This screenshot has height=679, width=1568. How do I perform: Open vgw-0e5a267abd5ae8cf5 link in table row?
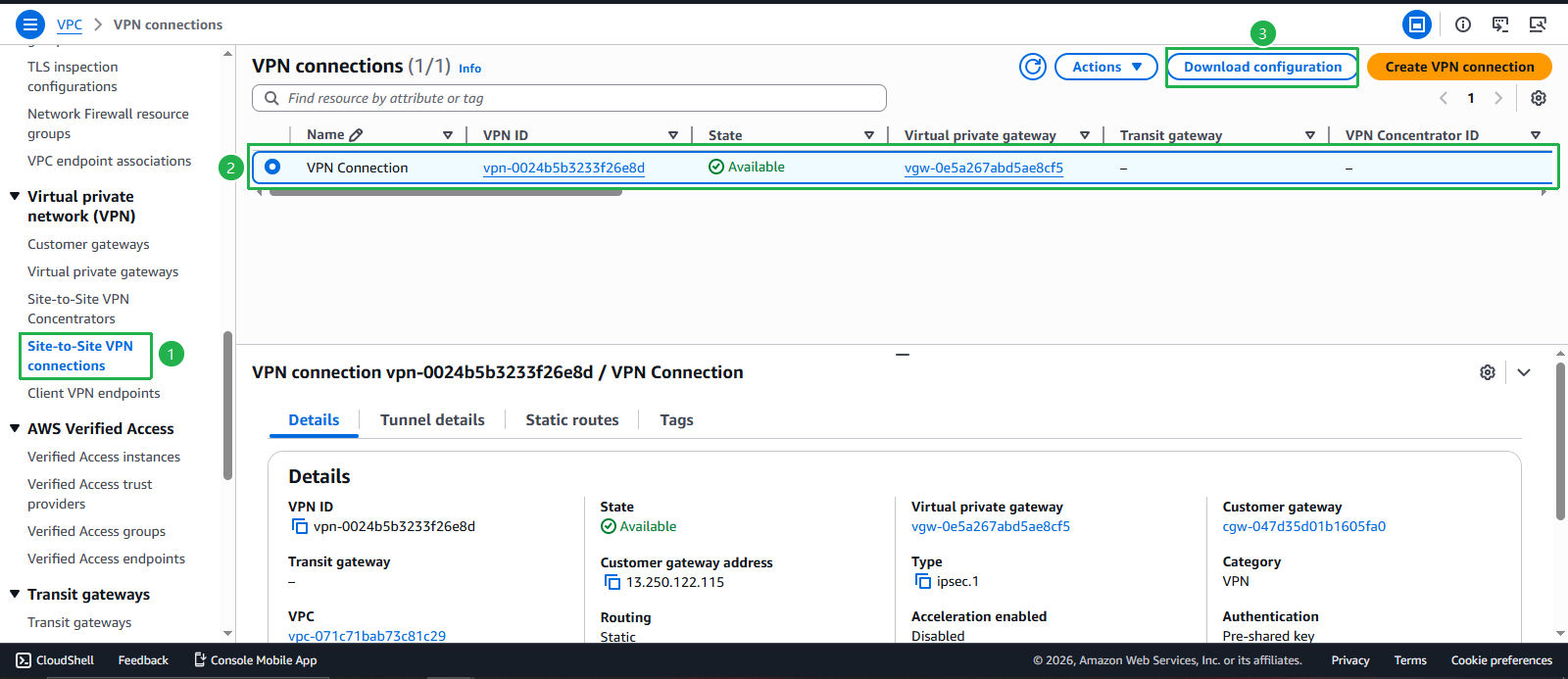pos(984,168)
